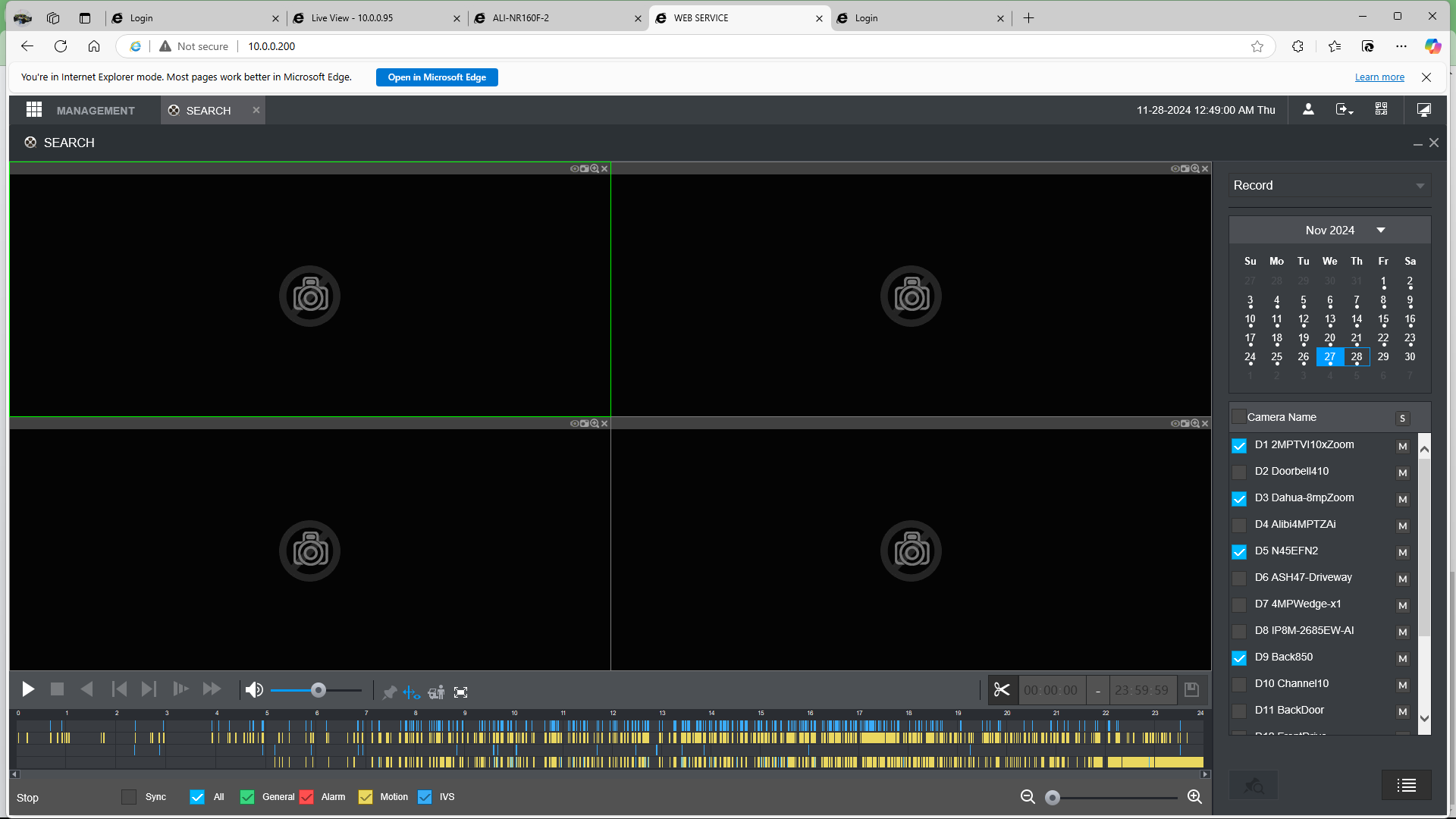Click the smart search person icon
The height and width of the screenshot is (819, 1456).
[436, 692]
